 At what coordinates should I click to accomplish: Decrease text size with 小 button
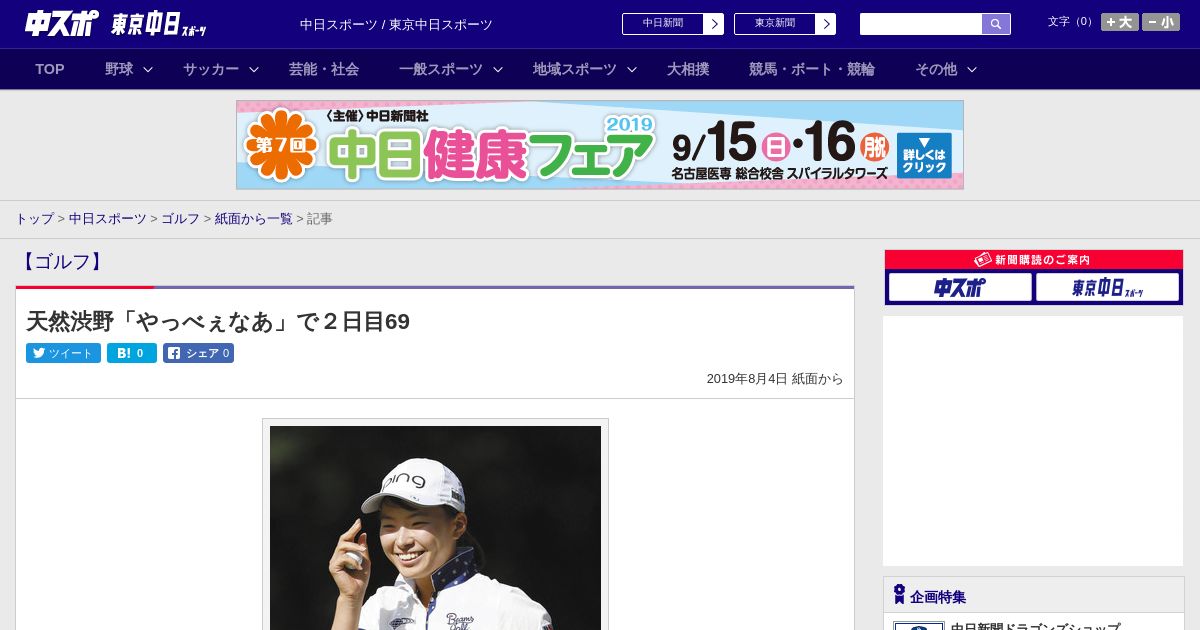coord(1161,22)
